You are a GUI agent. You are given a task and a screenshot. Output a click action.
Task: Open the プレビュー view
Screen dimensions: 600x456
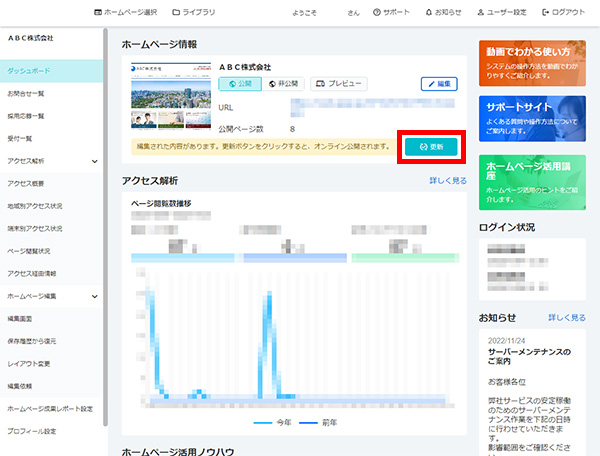(339, 84)
